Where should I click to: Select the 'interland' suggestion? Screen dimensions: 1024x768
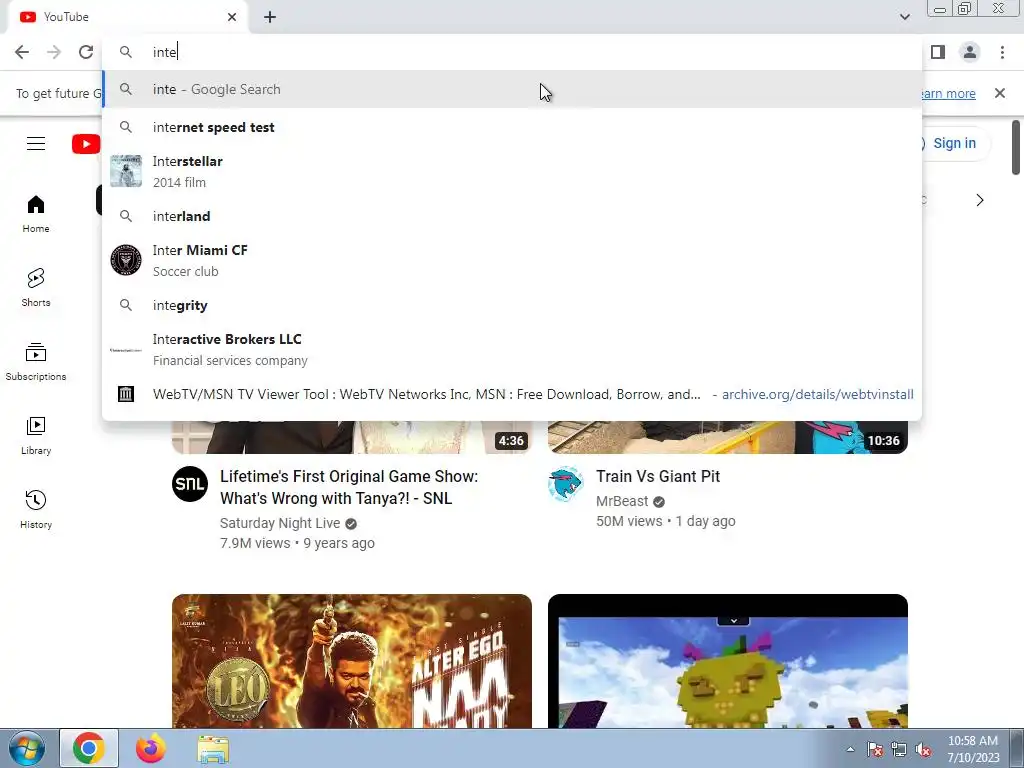512,216
